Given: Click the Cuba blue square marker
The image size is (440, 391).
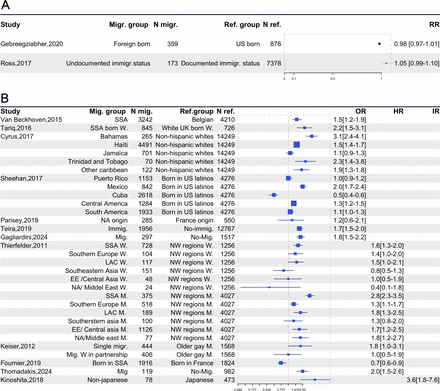Looking at the screenshot, I should tap(274, 195).
